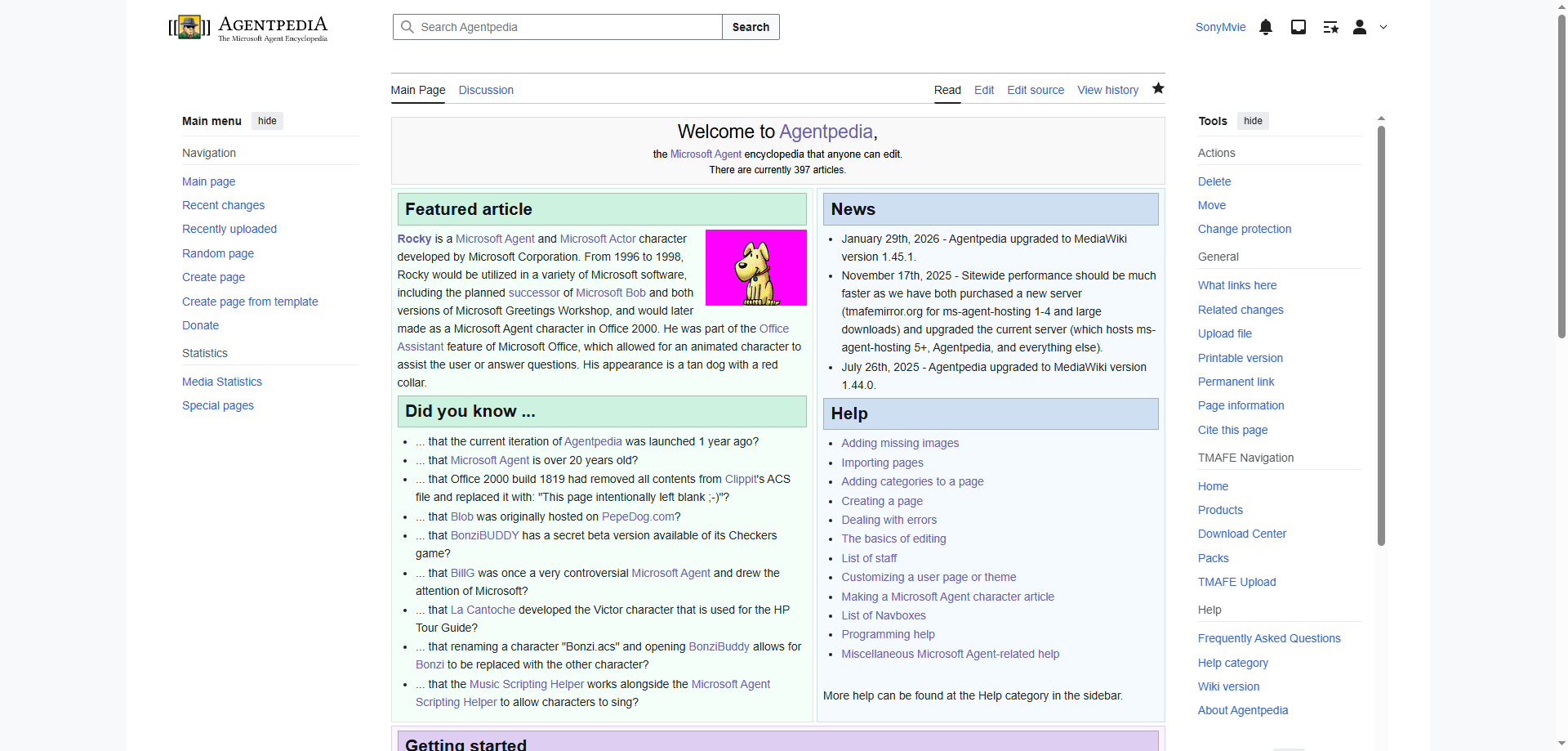This screenshot has width=1568, height=751.
Task: Switch to the Discussion tab
Action: tap(486, 90)
